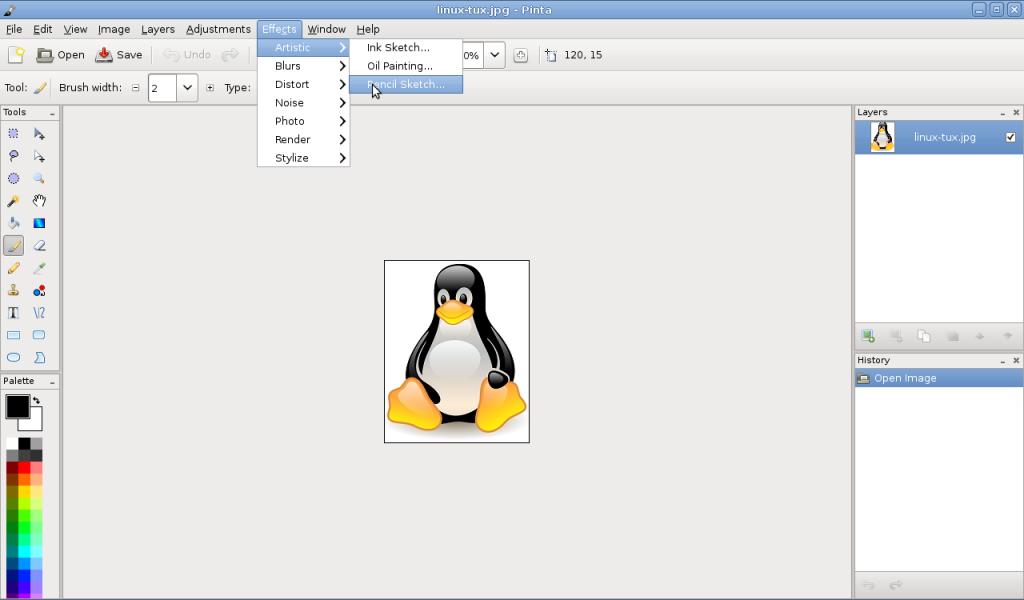Viewport: 1024px width, 600px height.
Task: Open the Artistic effects submenu
Action: (304, 48)
